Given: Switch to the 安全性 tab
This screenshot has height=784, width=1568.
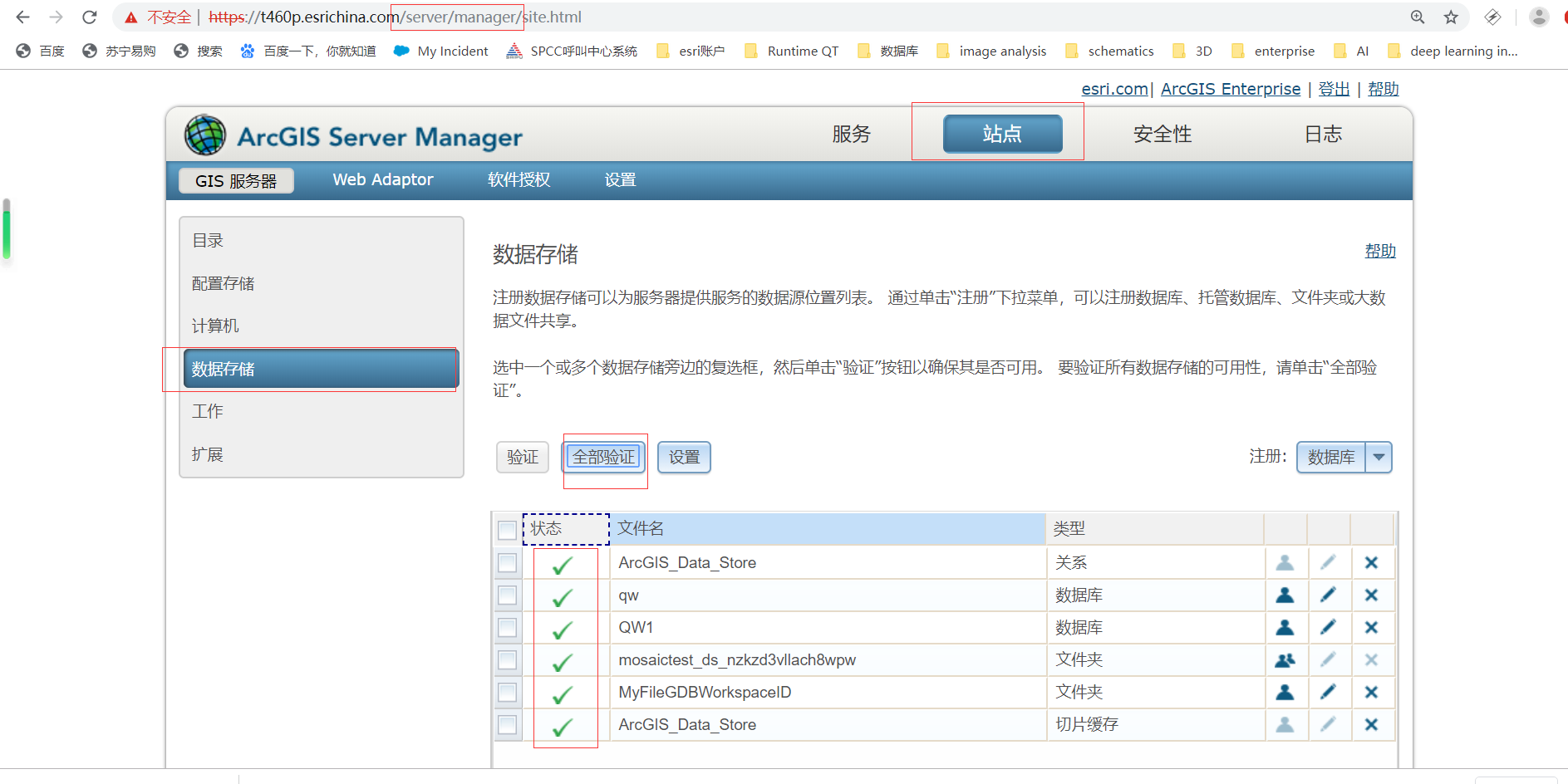Looking at the screenshot, I should point(1162,134).
